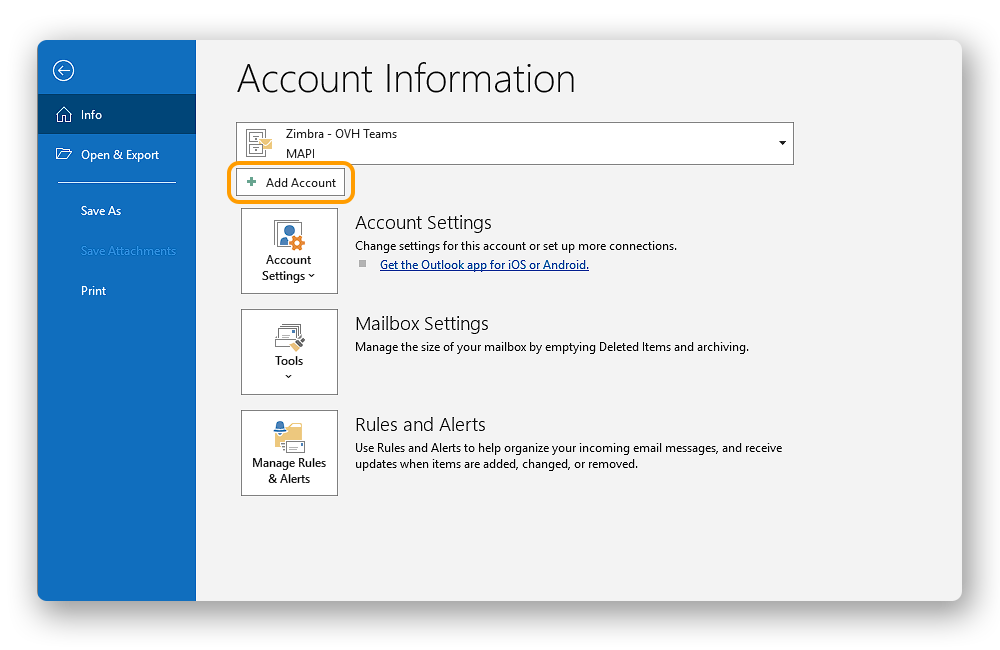
Task: Click the Manage Rules & Alerts icon
Action: tap(289, 437)
